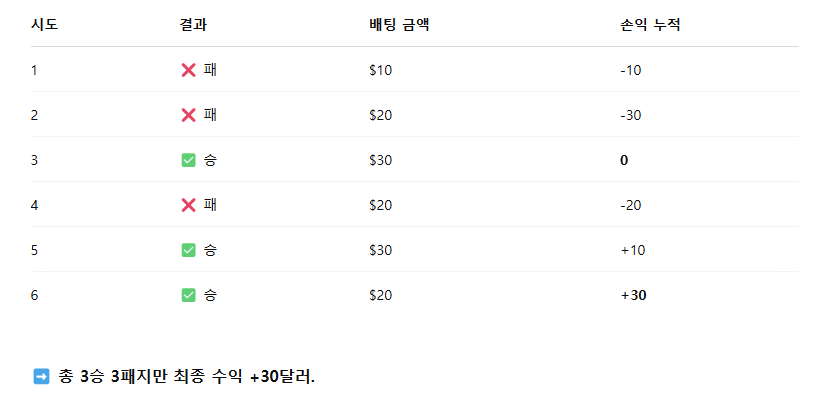Click the blue arrow icon before summary
824x410 pixels.
coord(41,376)
